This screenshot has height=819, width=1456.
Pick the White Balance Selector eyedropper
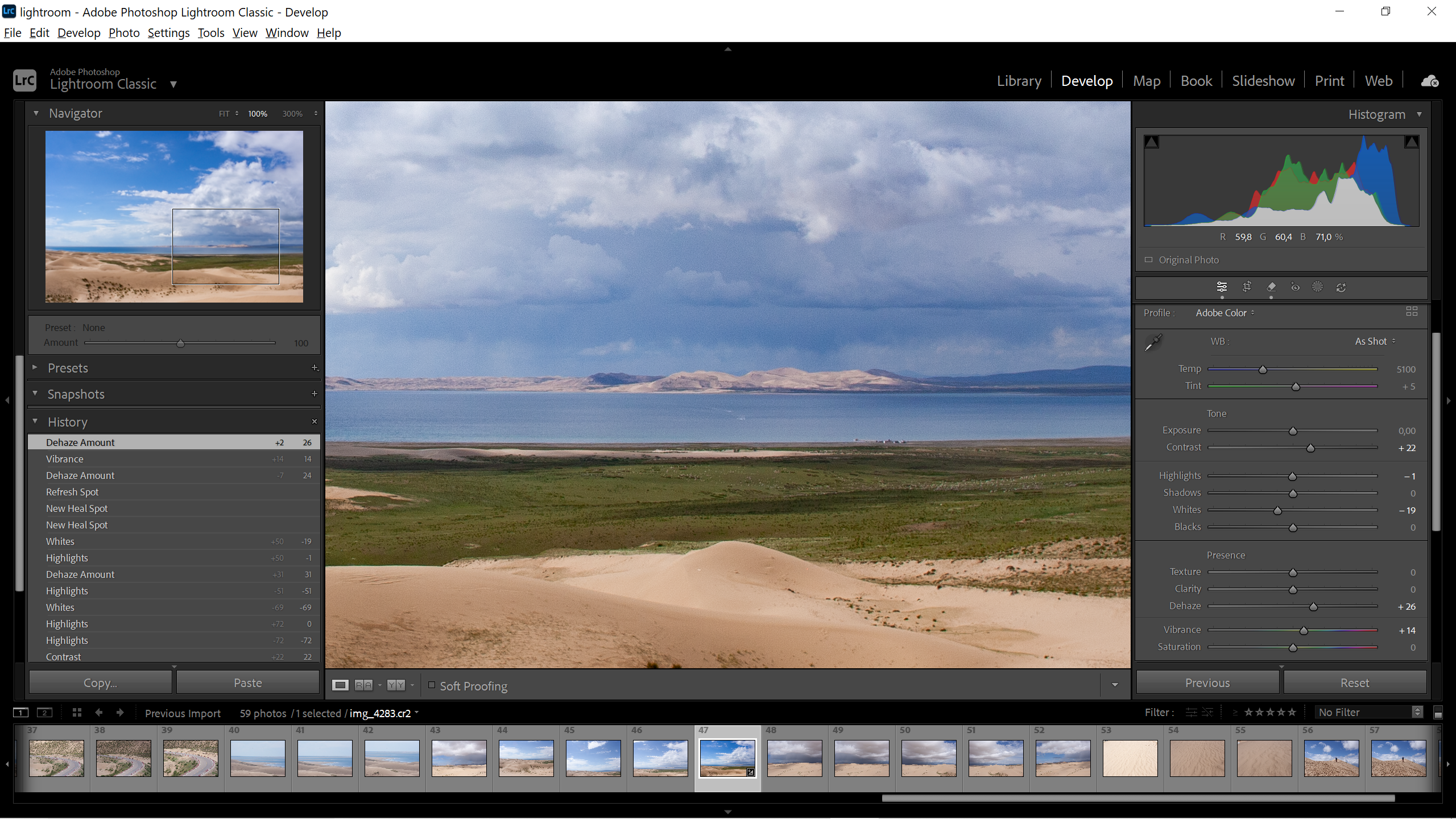click(1153, 342)
